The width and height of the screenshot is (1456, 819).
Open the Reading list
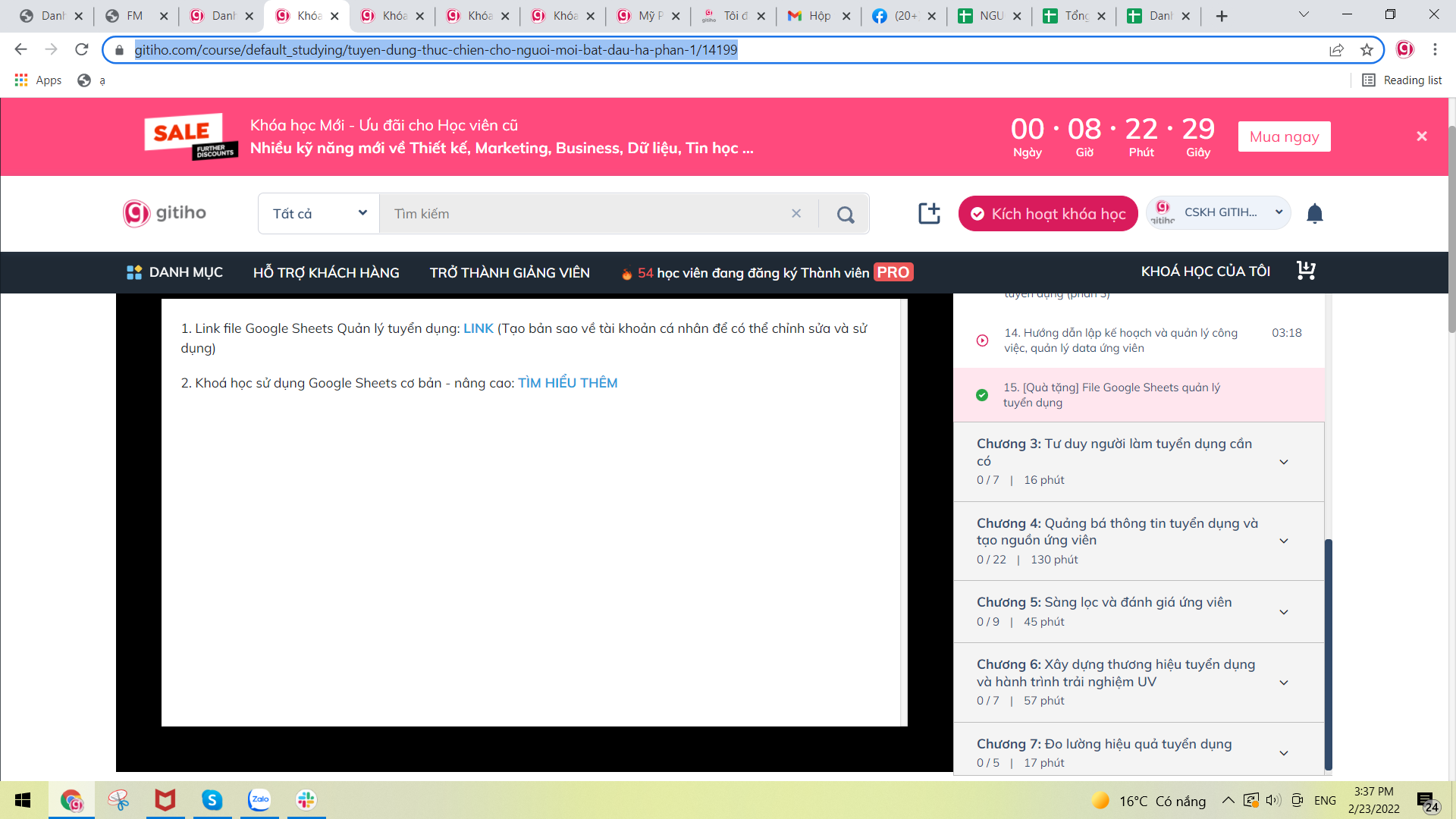(x=1402, y=80)
